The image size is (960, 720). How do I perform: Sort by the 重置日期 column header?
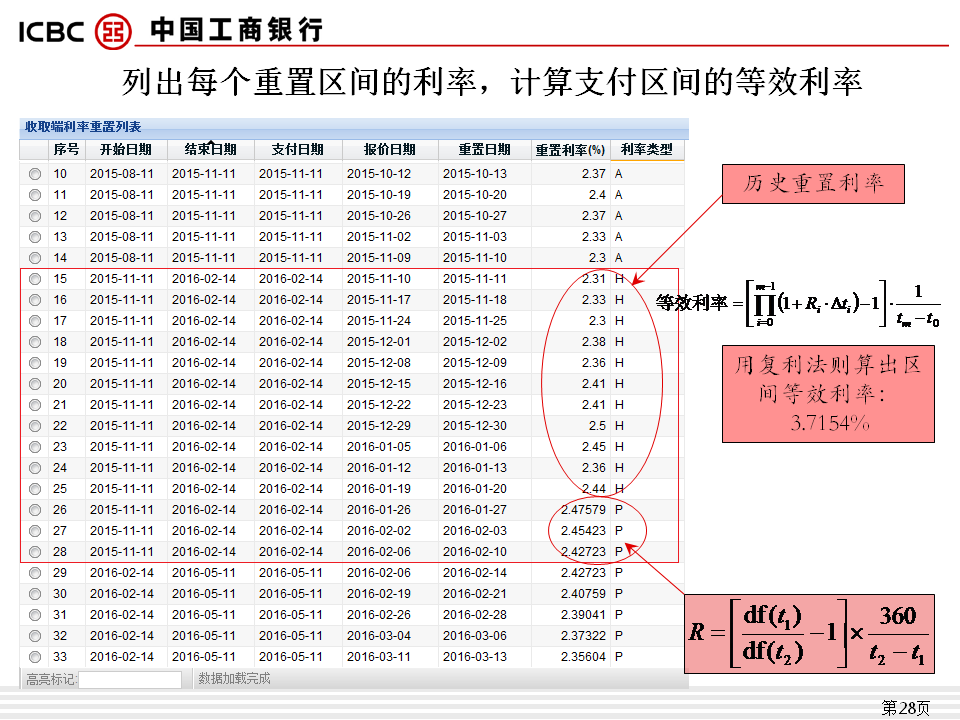click(484, 150)
